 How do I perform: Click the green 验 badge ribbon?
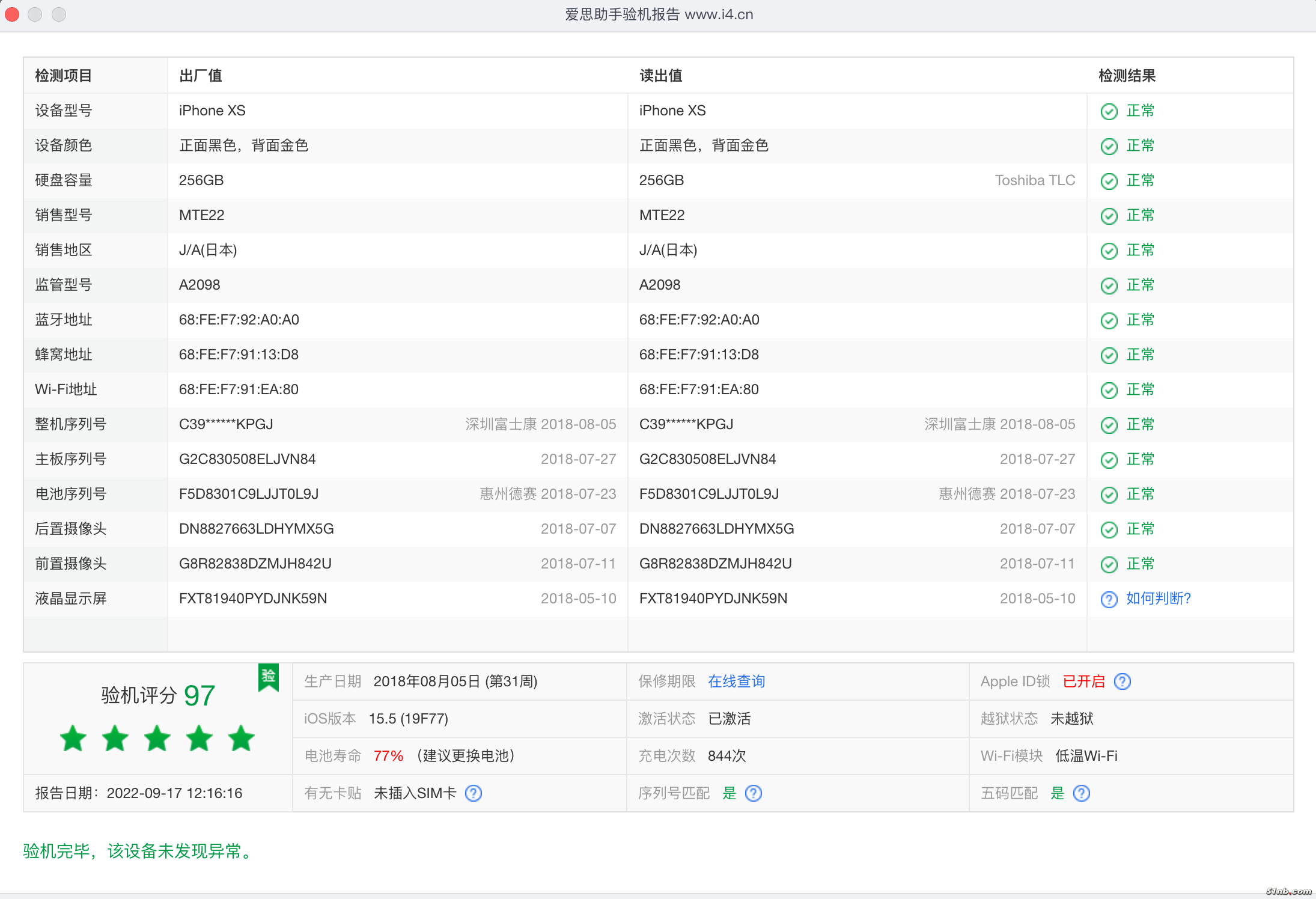(x=269, y=677)
